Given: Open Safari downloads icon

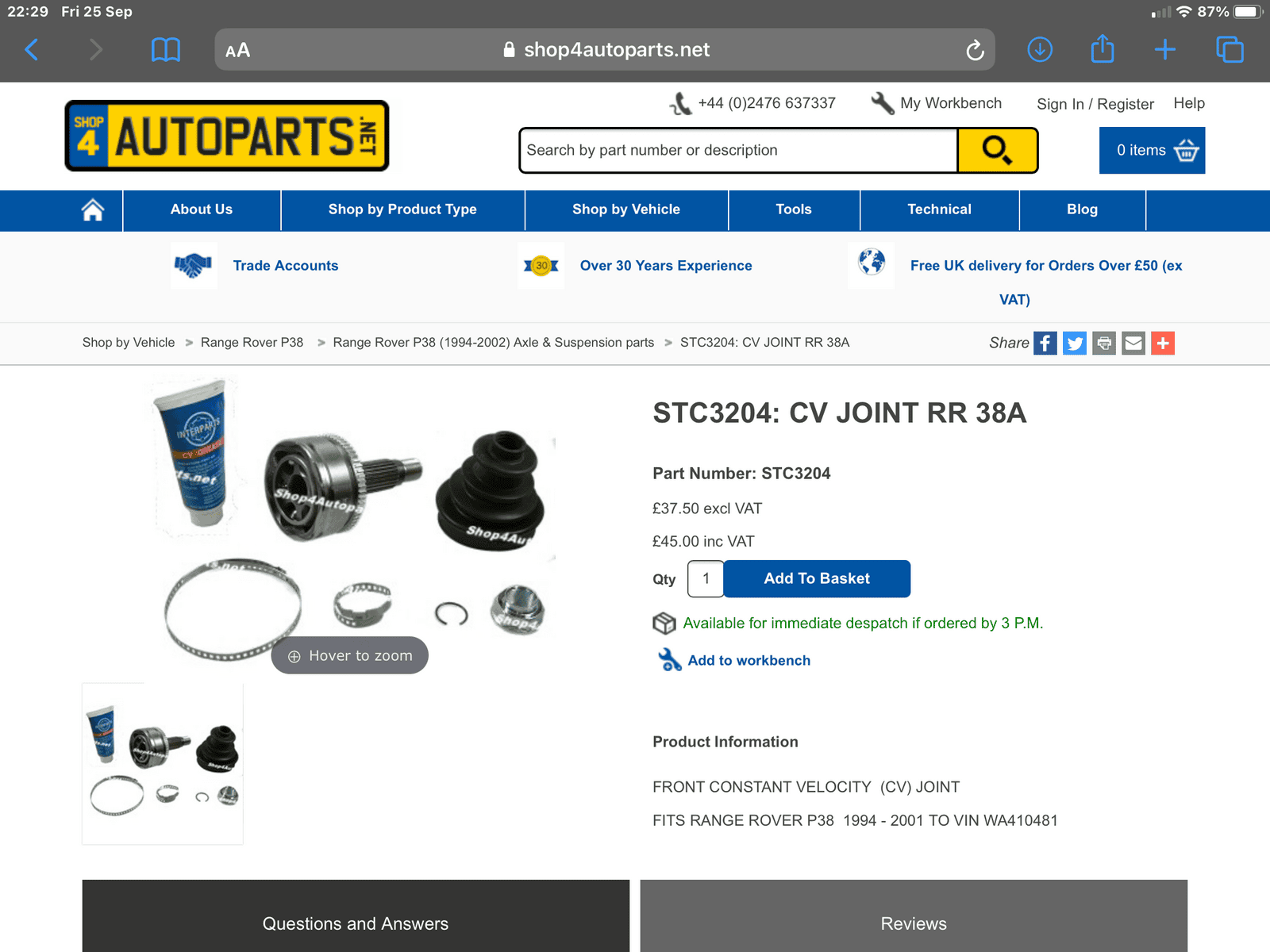Looking at the screenshot, I should click(x=1040, y=50).
